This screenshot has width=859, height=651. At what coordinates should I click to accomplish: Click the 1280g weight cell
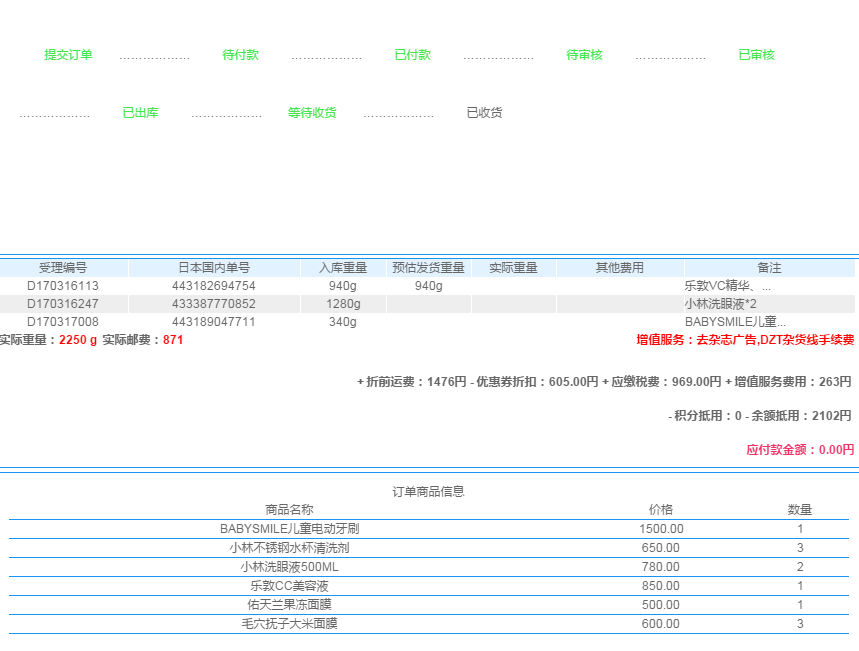coord(343,304)
